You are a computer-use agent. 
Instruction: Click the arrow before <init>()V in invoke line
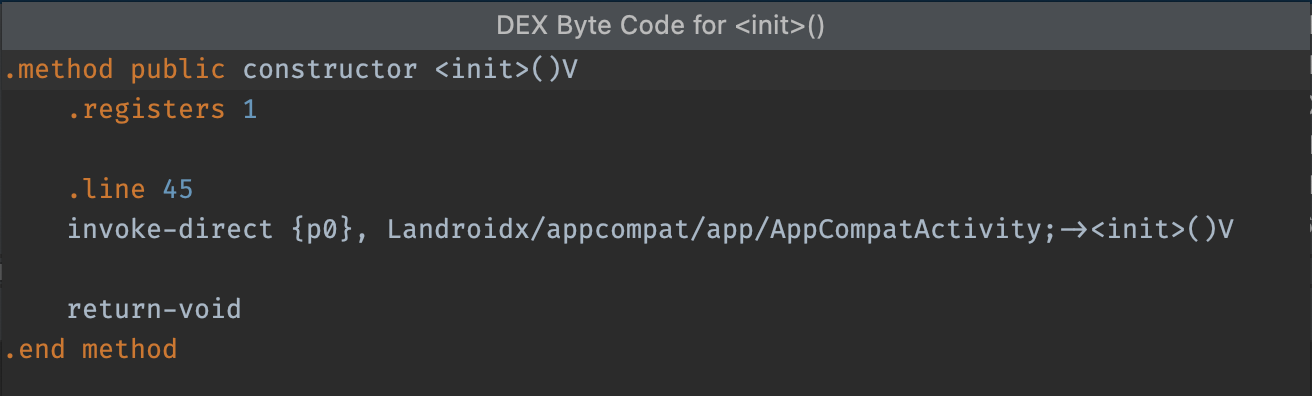(x=1074, y=229)
